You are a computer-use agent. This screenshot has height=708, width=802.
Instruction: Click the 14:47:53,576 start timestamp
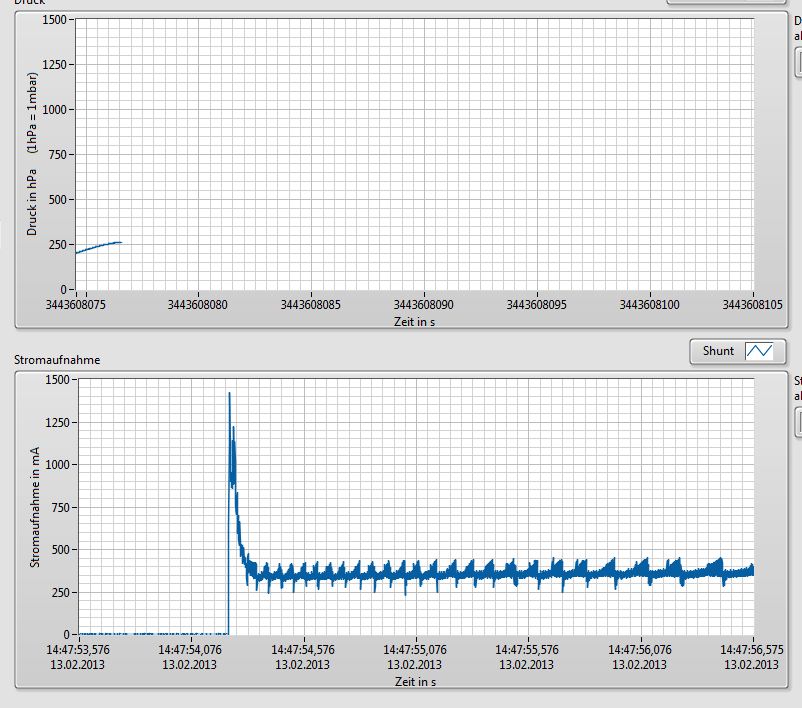click(78, 650)
